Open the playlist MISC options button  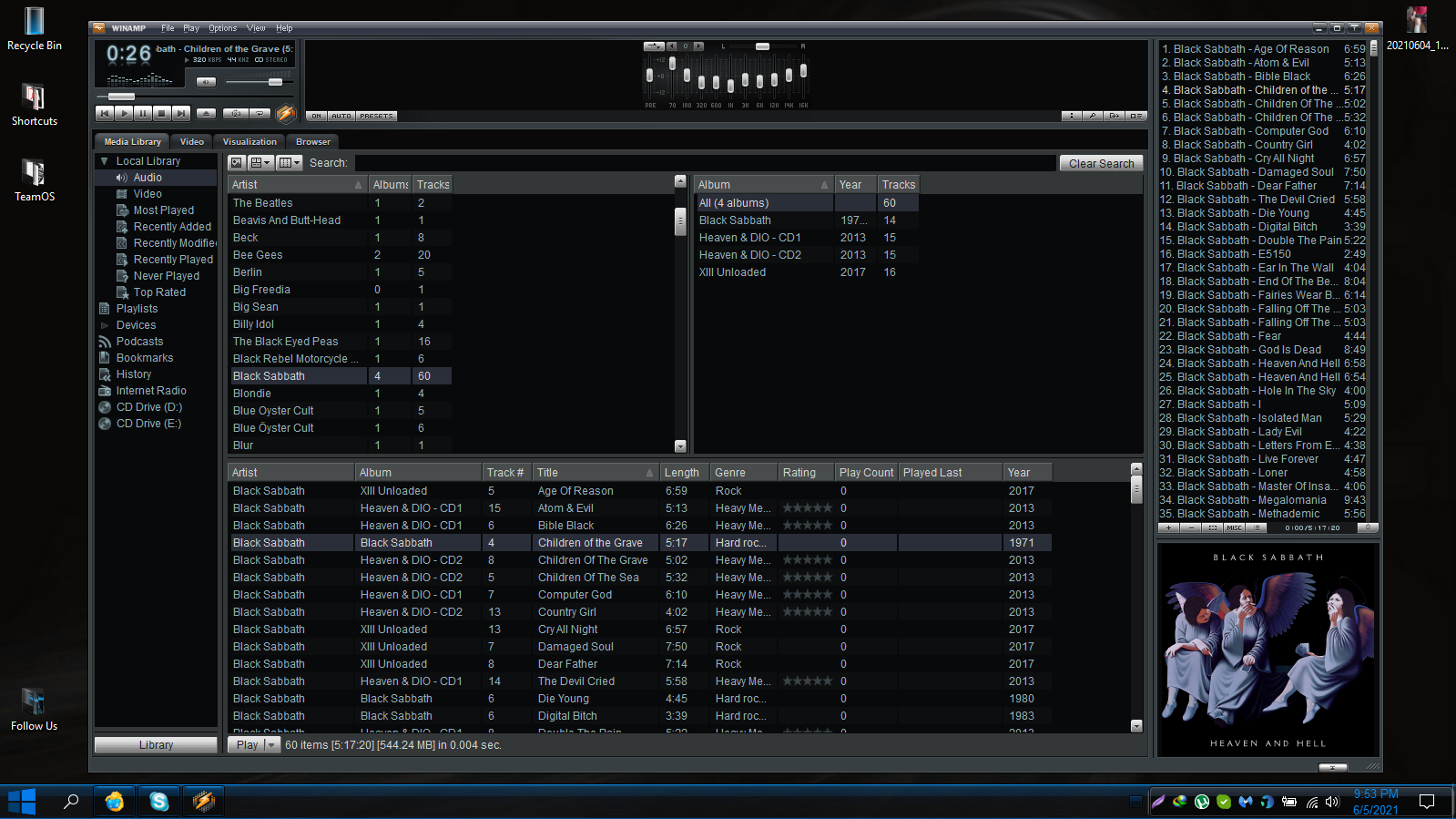click(x=1234, y=527)
